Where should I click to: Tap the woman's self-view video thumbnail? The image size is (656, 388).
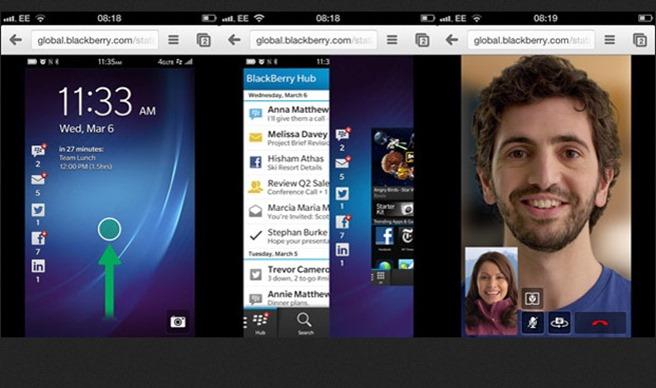tap(491, 291)
